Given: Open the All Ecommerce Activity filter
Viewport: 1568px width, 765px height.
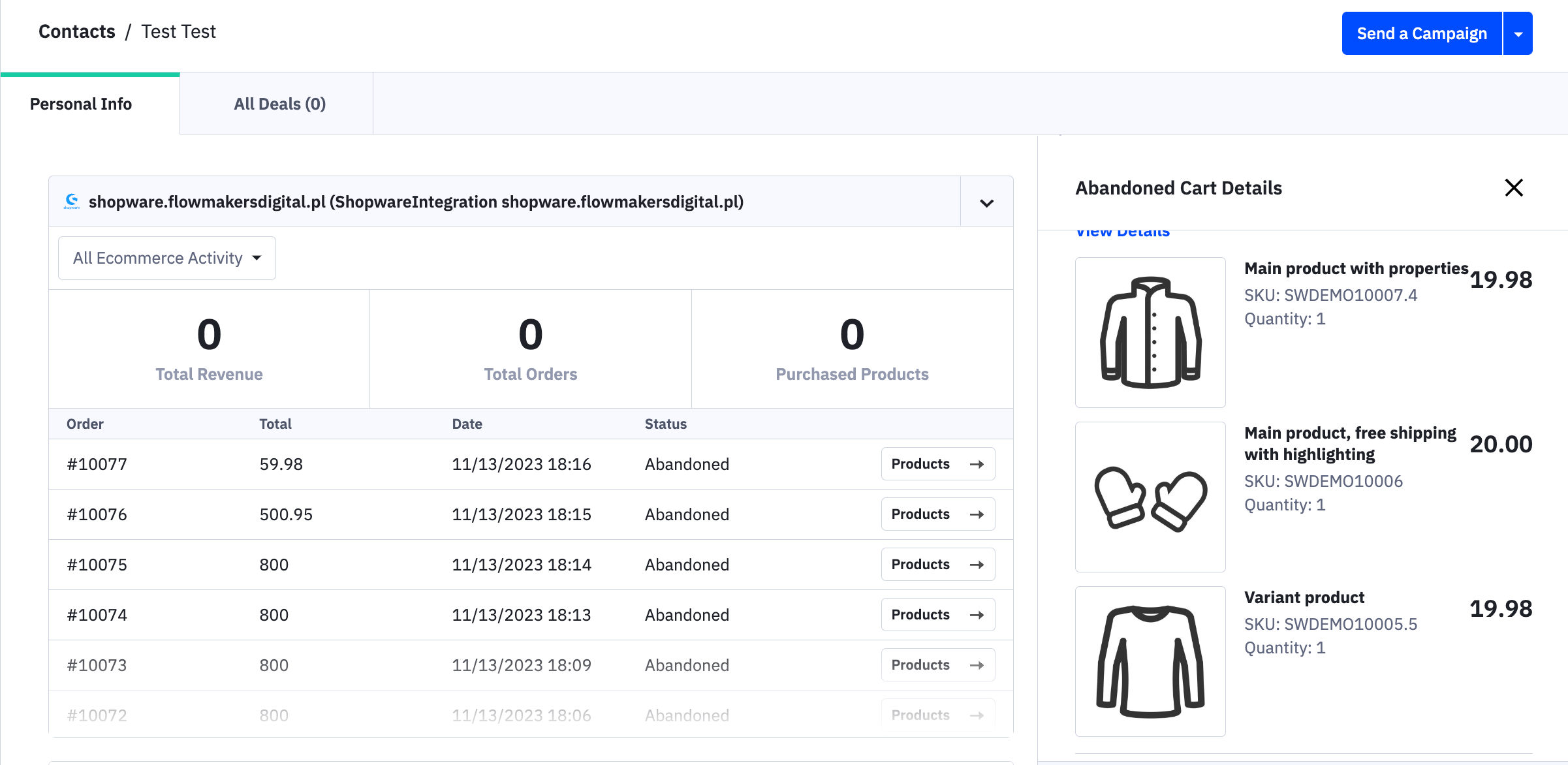Looking at the screenshot, I should tap(166, 258).
